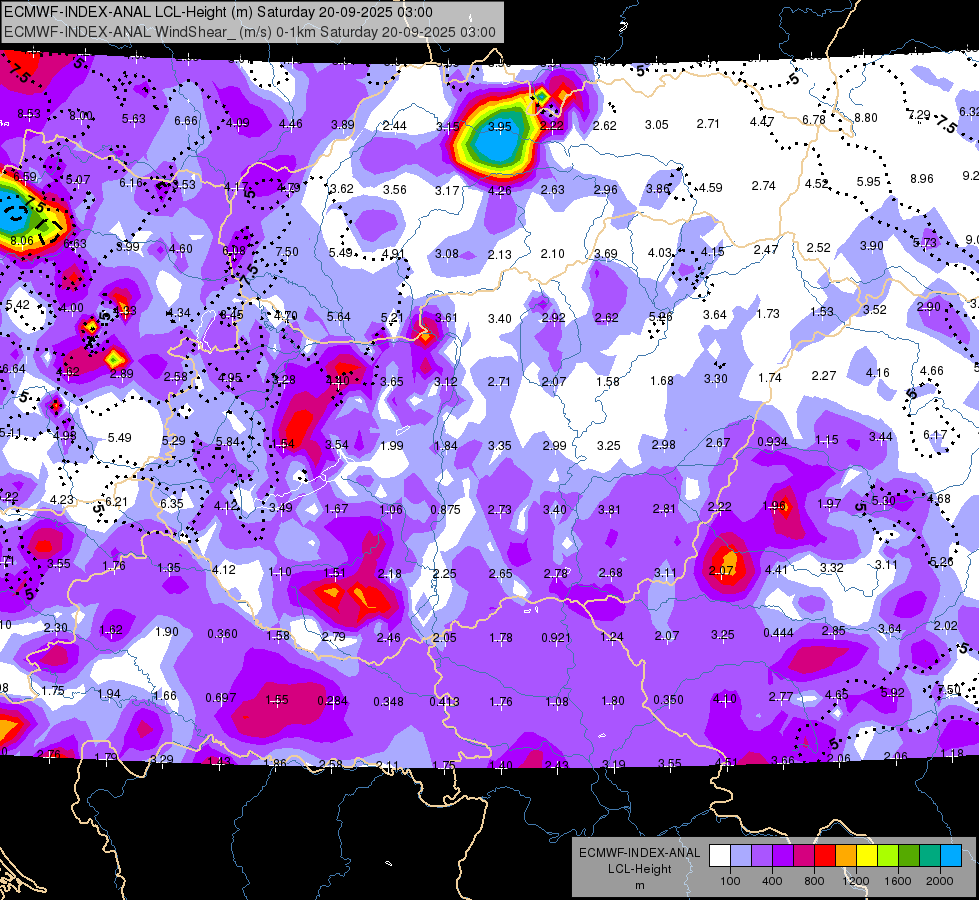The image size is (979, 900).
Task: Click the bright violet swatch left of the magenta one
Action: [x=783, y=856]
